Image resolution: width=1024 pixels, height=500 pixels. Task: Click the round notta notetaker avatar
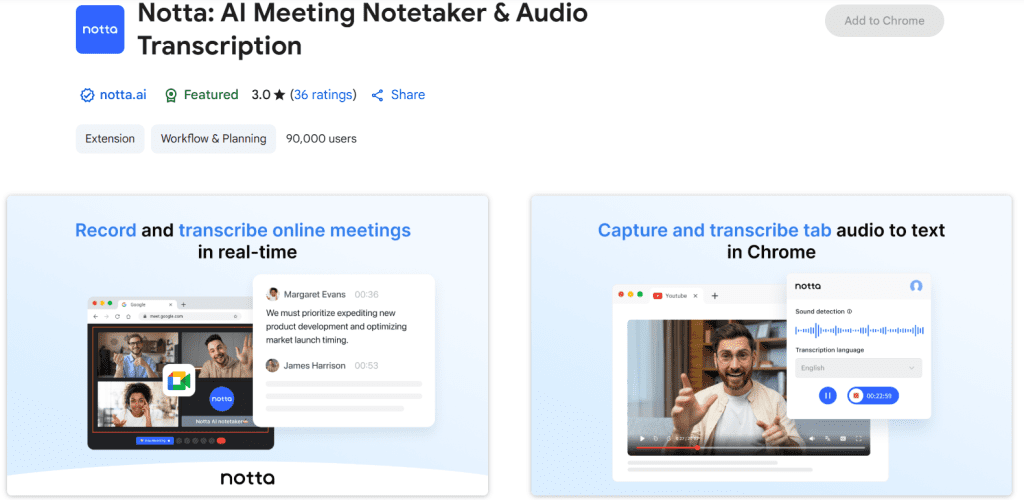point(222,399)
